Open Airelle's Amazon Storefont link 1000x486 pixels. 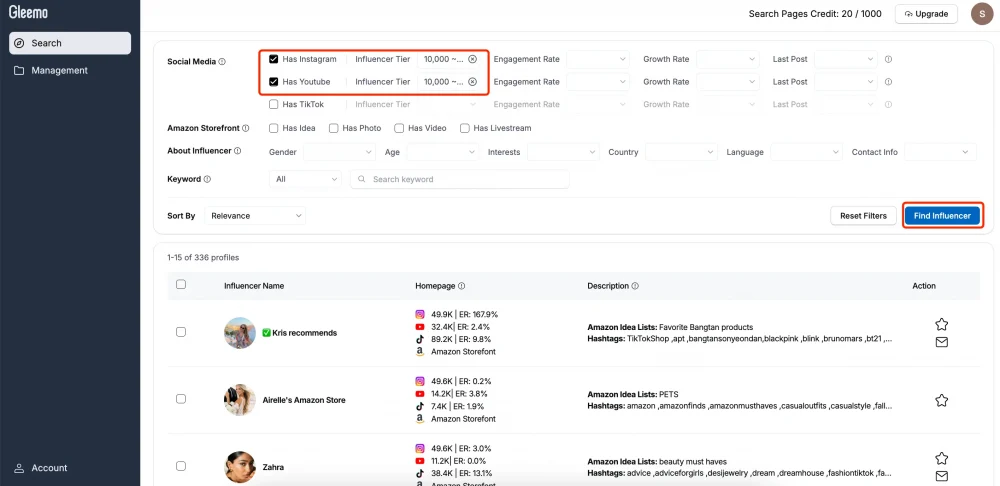tap(463, 419)
